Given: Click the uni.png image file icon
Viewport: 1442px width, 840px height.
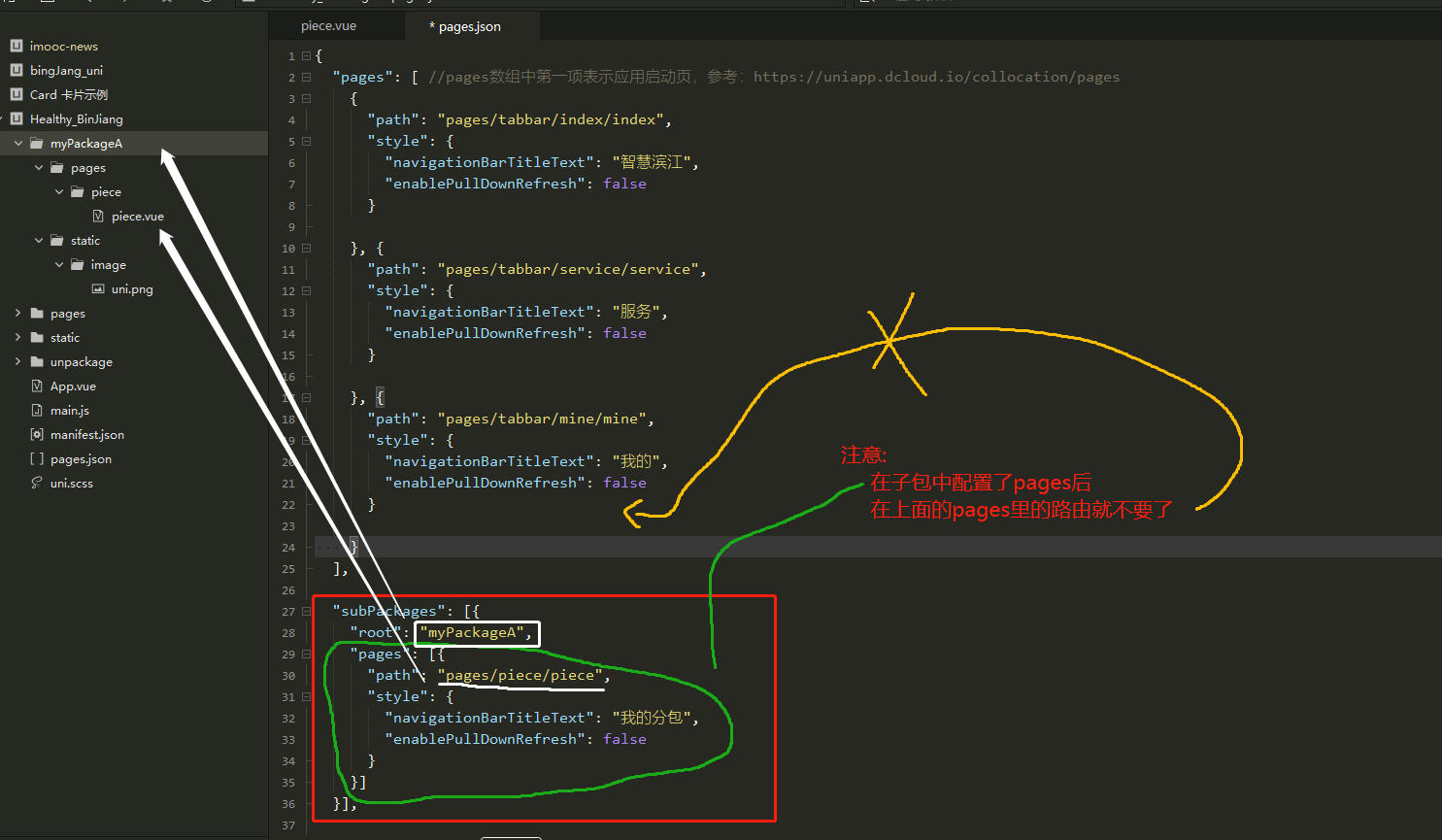Looking at the screenshot, I should 98,288.
